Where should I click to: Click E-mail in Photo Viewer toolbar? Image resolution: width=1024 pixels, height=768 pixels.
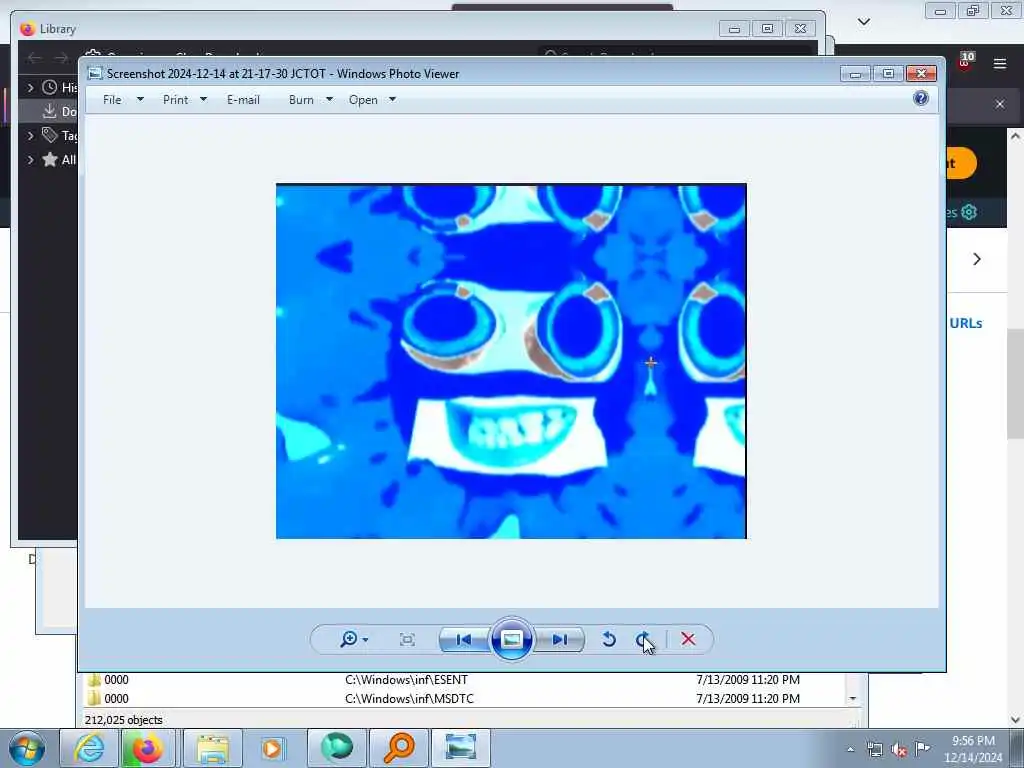(x=244, y=100)
